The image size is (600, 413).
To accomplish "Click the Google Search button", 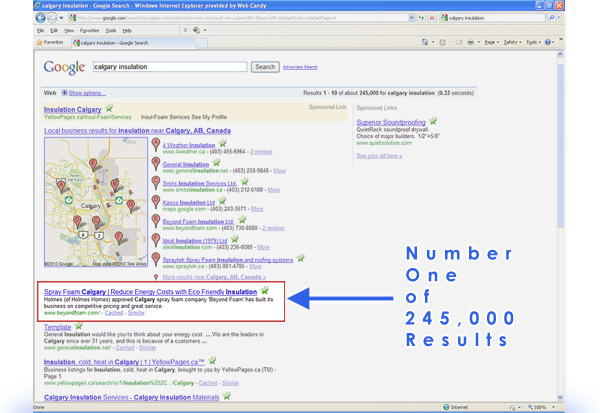I will pos(265,67).
